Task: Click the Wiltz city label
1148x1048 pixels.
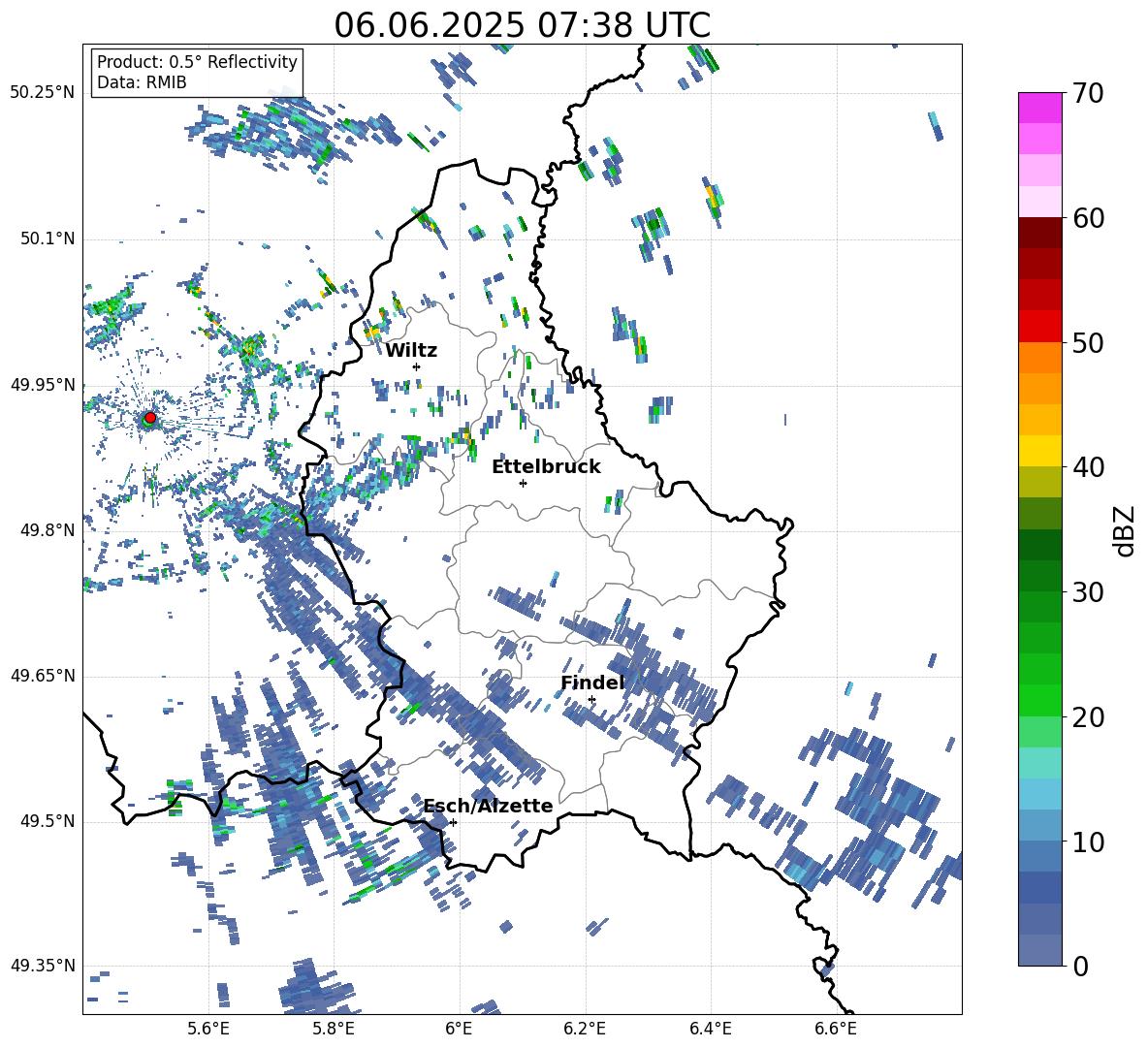Action: (x=411, y=351)
